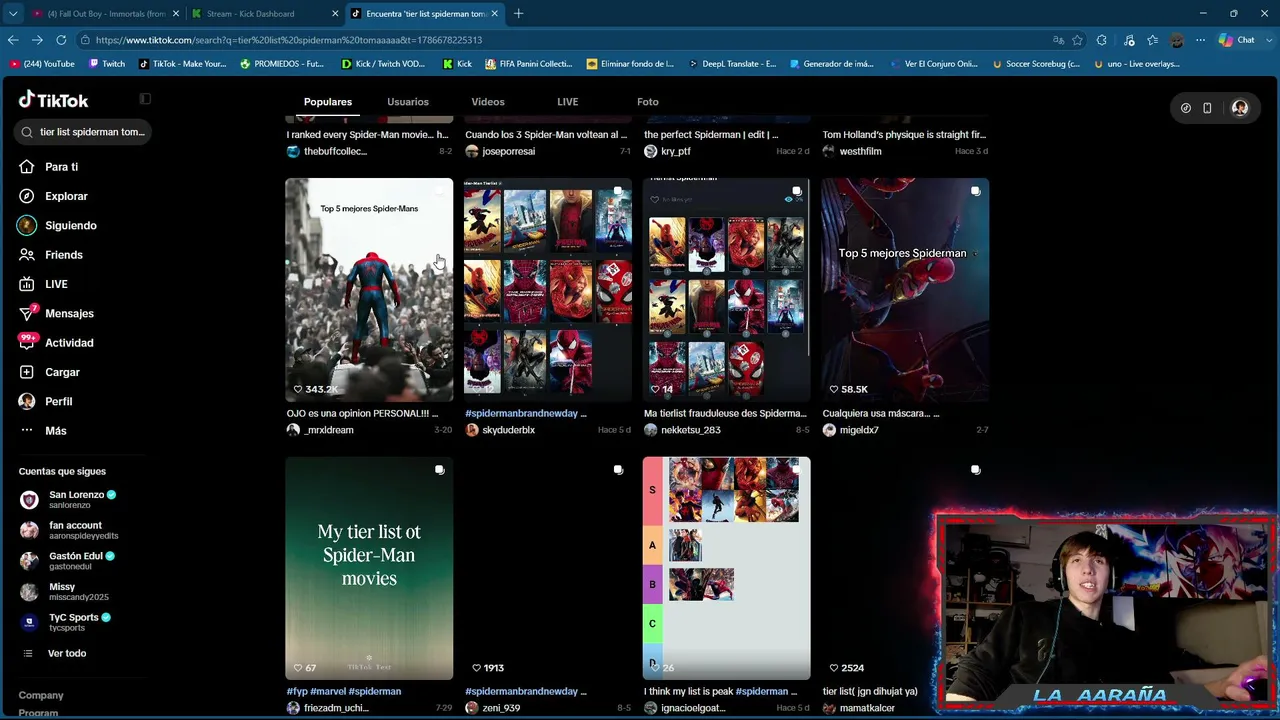Image resolution: width=1280 pixels, height=720 pixels.
Task: Click the TikTok coins icon in top-right pill
Action: click(x=1186, y=108)
